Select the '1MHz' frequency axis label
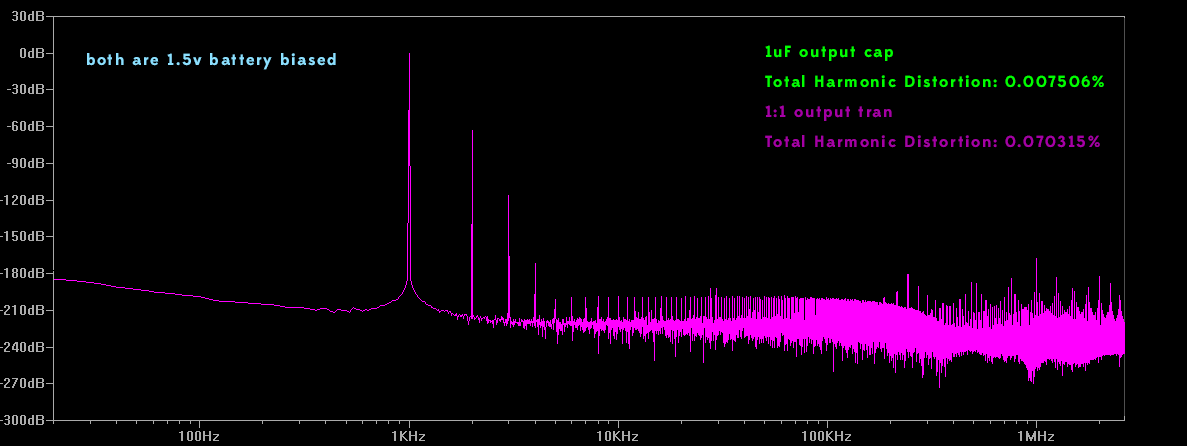This screenshot has width=1187, height=446. pyautogui.click(x=1036, y=437)
